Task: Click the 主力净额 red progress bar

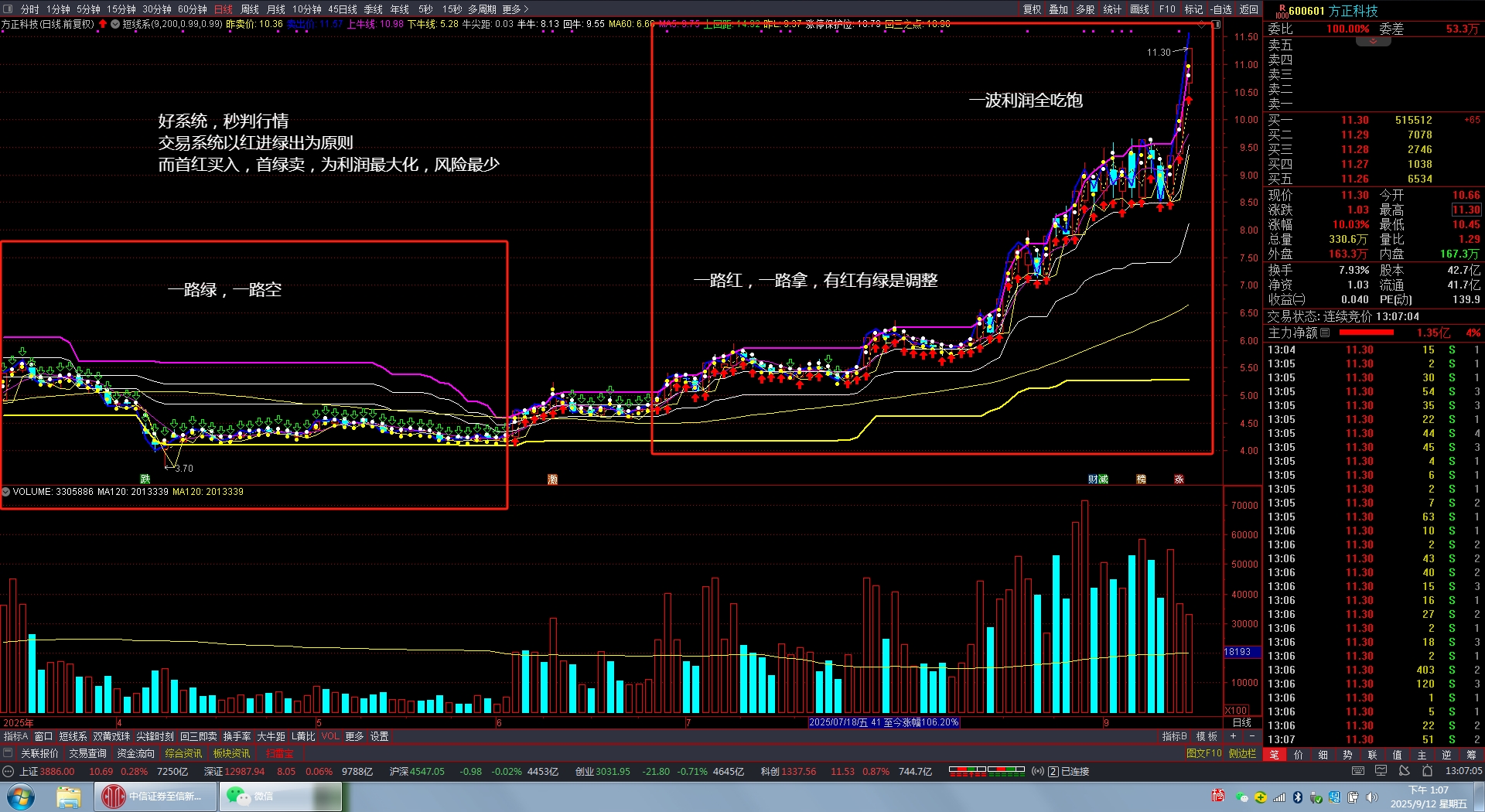Action: (1366, 333)
